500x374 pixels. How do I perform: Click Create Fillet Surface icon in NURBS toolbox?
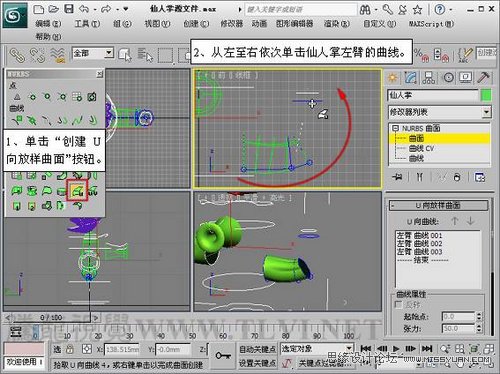click(x=77, y=206)
